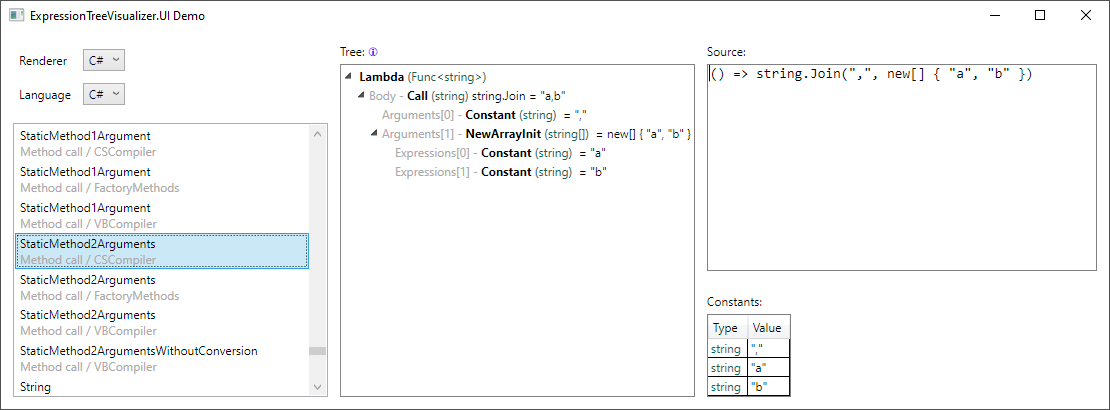1110x410 pixels.
Task: Select the string type cell beside "b"
Action: (x=728, y=387)
